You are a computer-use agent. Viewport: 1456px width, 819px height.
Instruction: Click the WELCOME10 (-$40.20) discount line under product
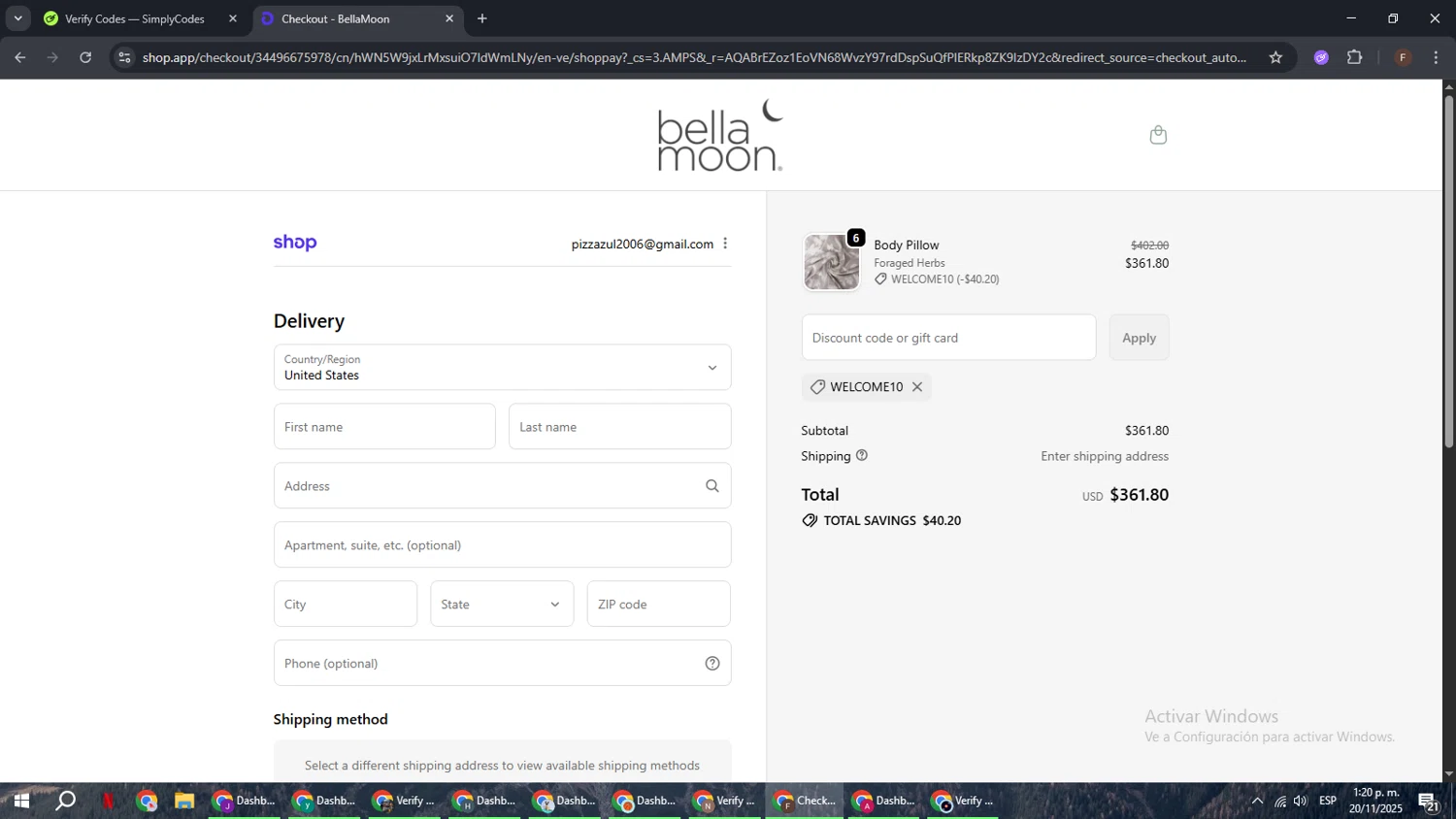point(937,279)
